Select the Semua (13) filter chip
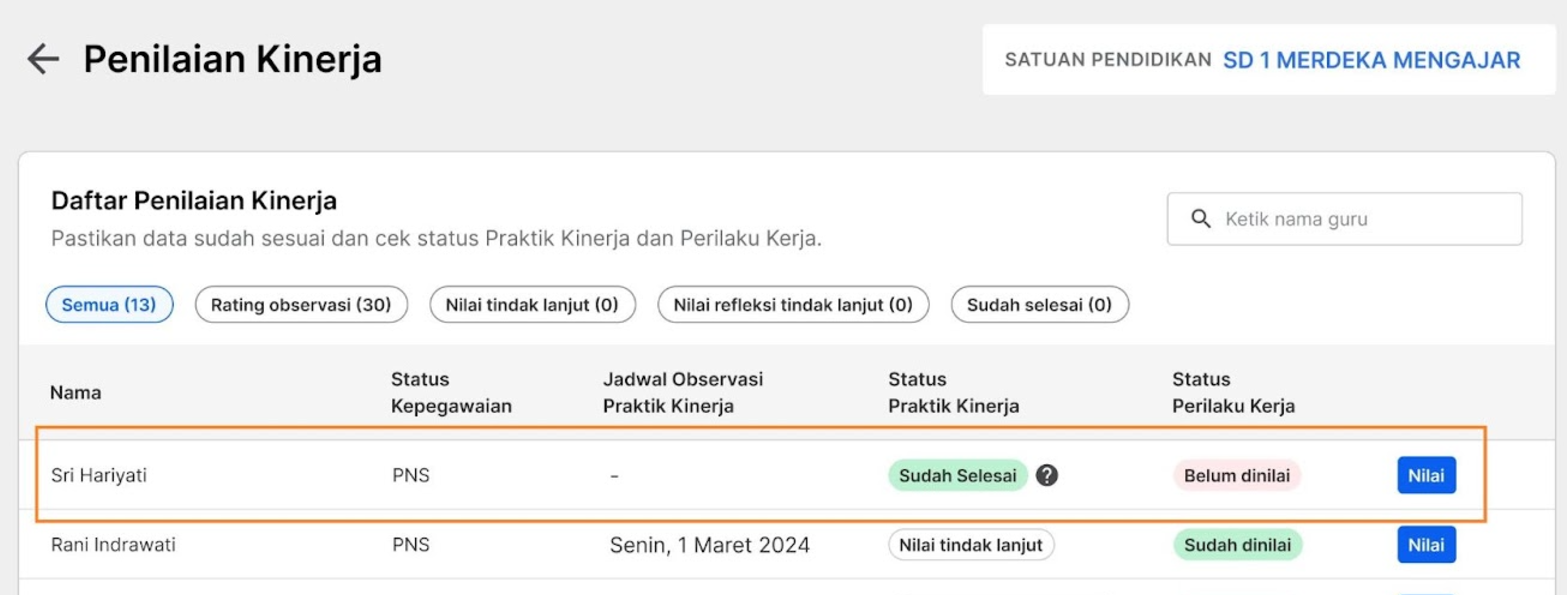The width and height of the screenshot is (1567, 595). point(109,305)
